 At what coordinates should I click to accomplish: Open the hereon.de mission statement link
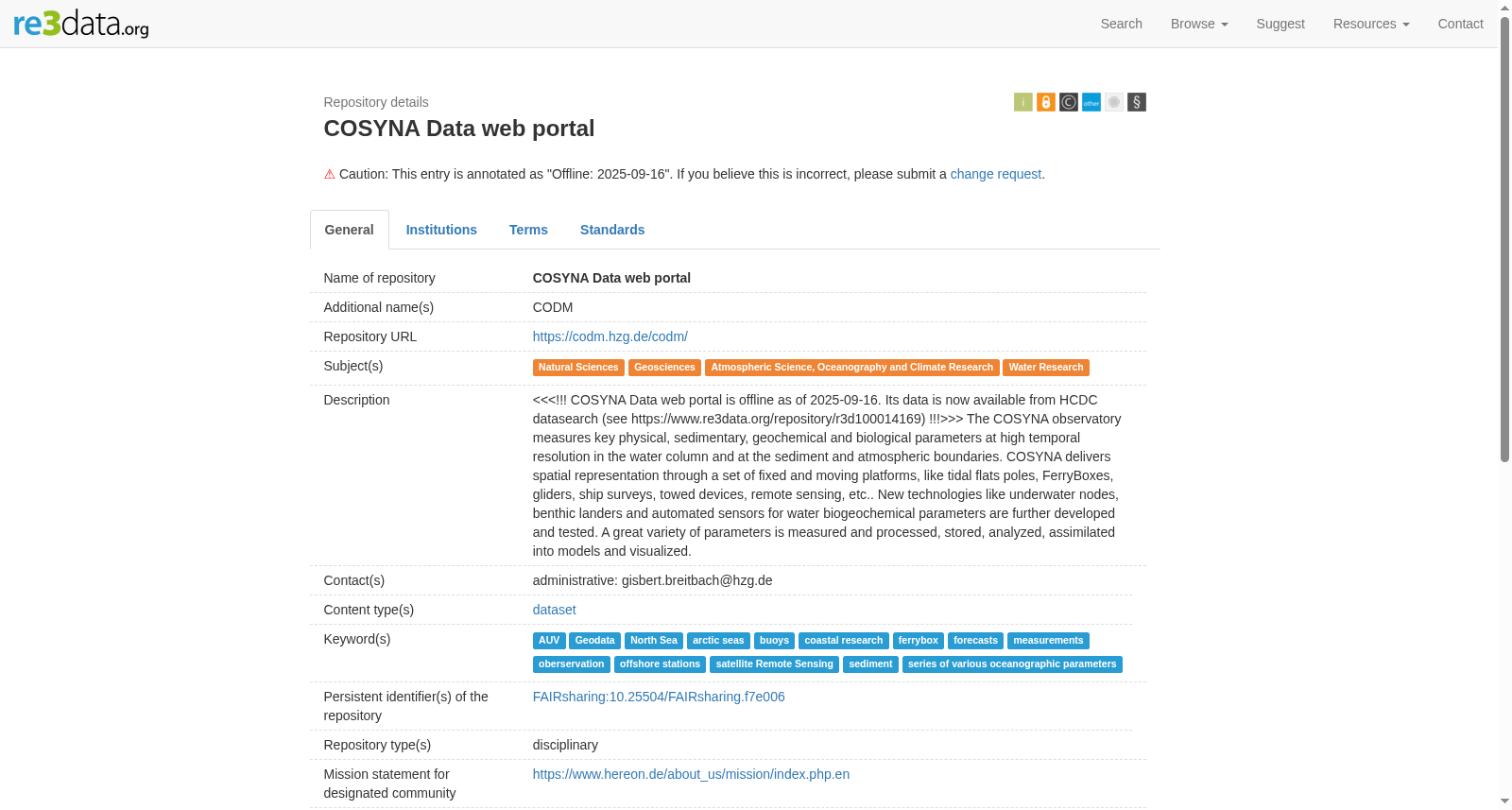pyautogui.click(x=691, y=774)
